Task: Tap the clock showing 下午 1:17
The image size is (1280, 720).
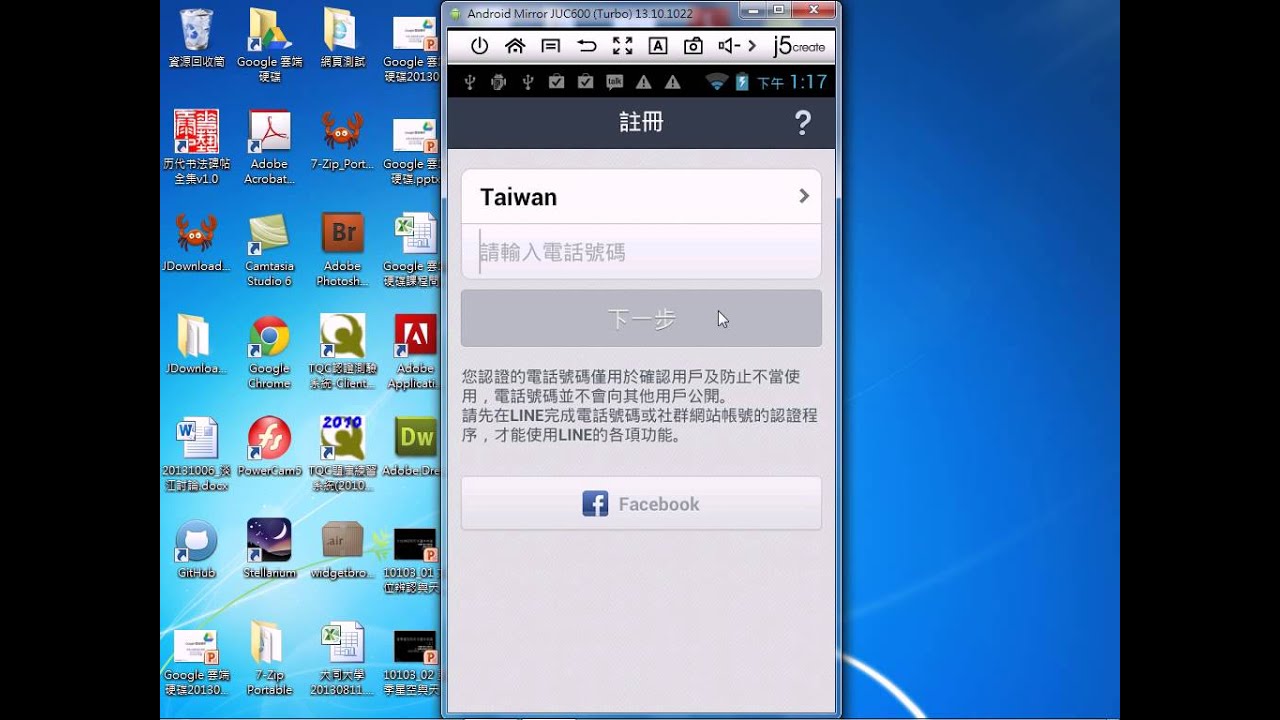Action: 792,83
